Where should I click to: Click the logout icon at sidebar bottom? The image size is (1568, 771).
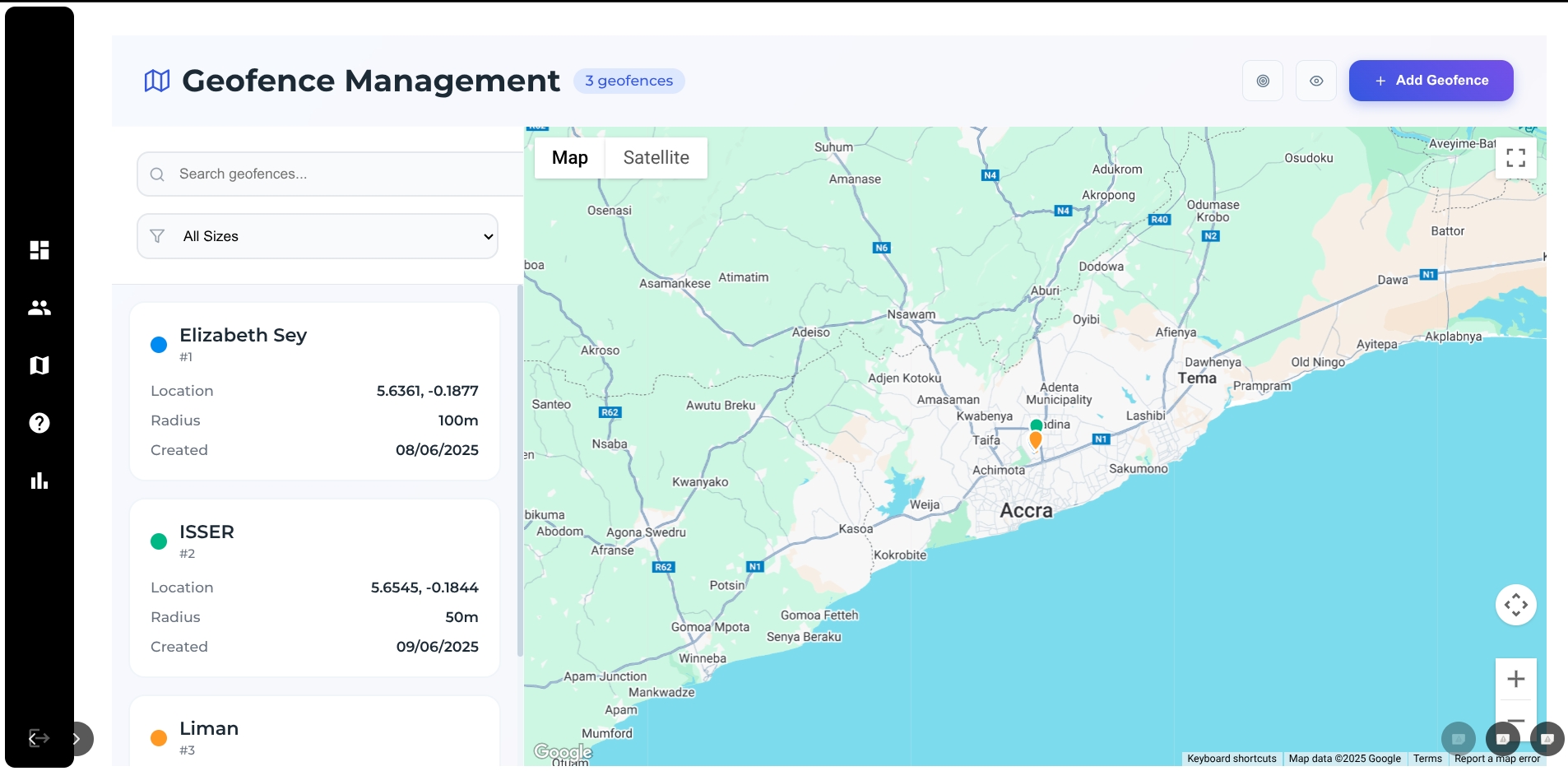[x=39, y=738]
